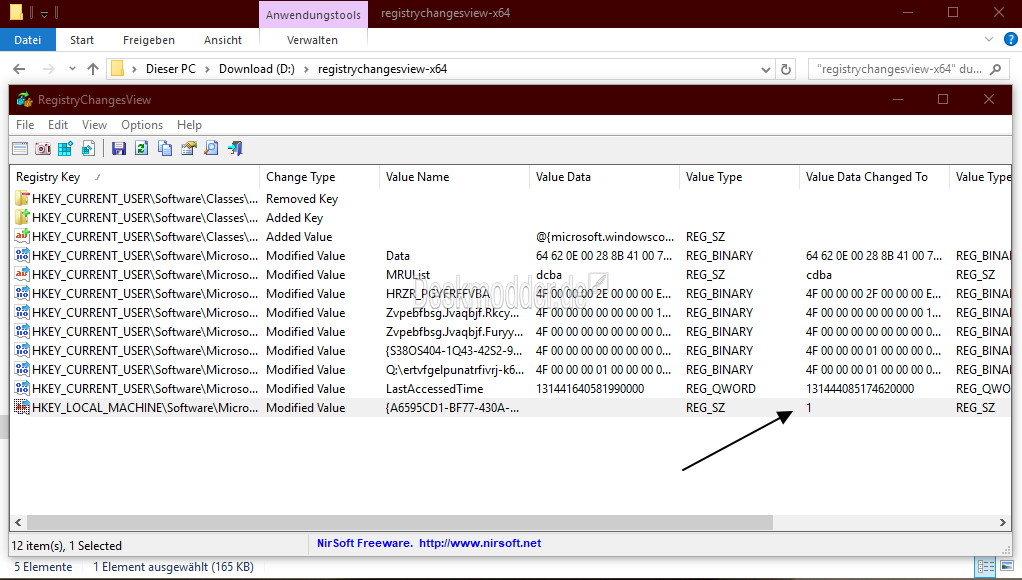Sort by Change Type column header
1022x580 pixels.
pyautogui.click(x=319, y=177)
